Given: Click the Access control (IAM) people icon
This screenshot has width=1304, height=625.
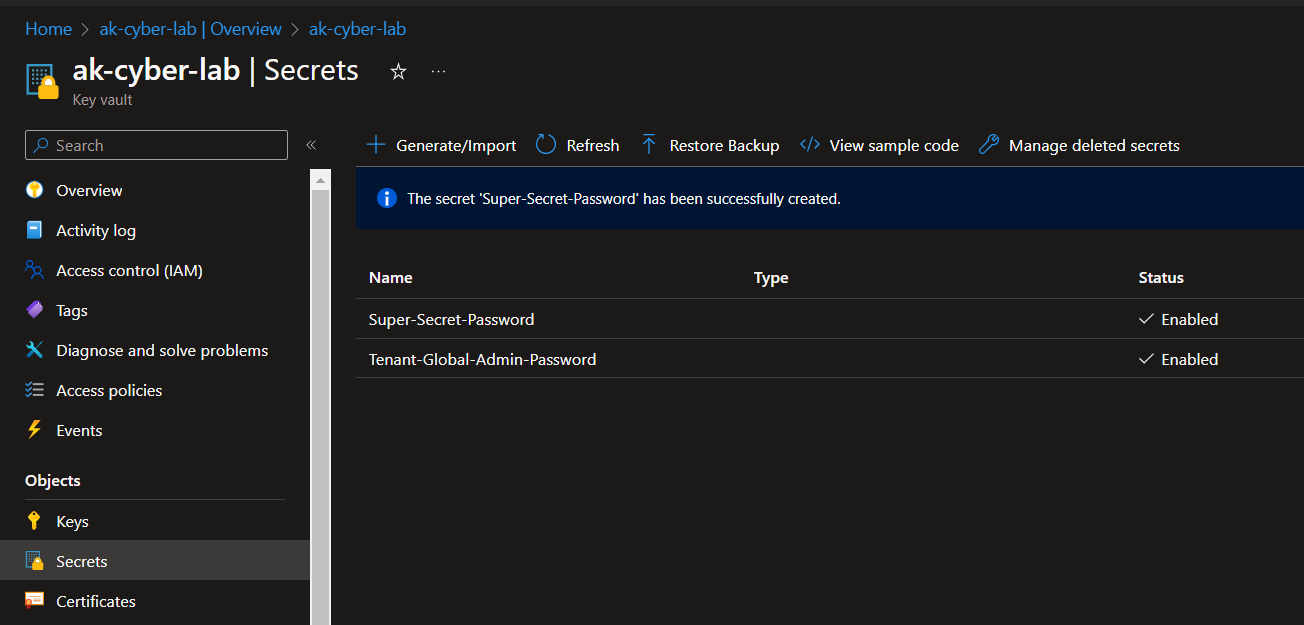Looking at the screenshot, I should click(x=35, y=270).
